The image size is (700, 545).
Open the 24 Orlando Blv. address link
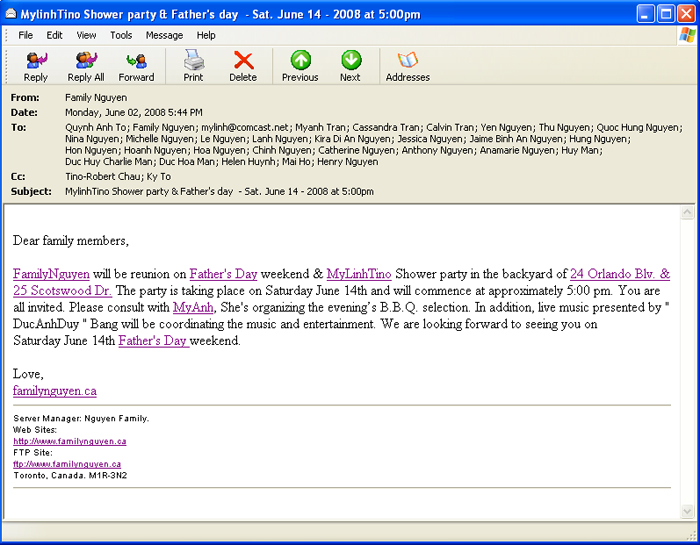pos(620,274)
